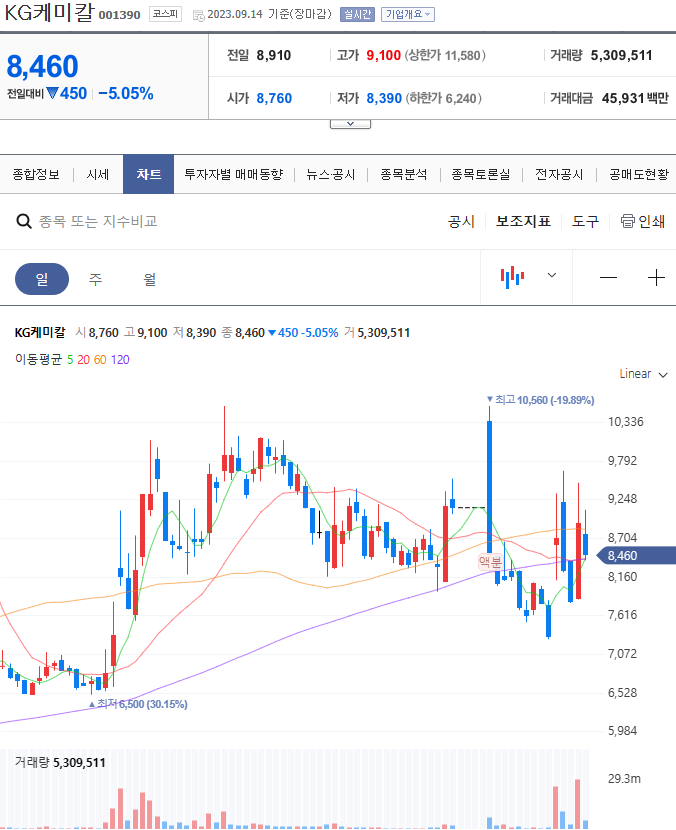676x830 pixels.
Task: Click the 최고 10,560 high marker
Action: [x=540, y=400]
